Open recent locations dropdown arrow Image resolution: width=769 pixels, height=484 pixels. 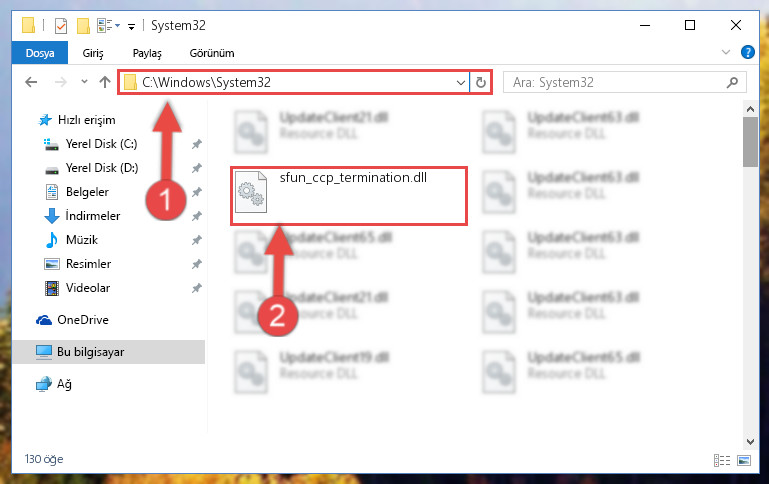tap(84, 82)
